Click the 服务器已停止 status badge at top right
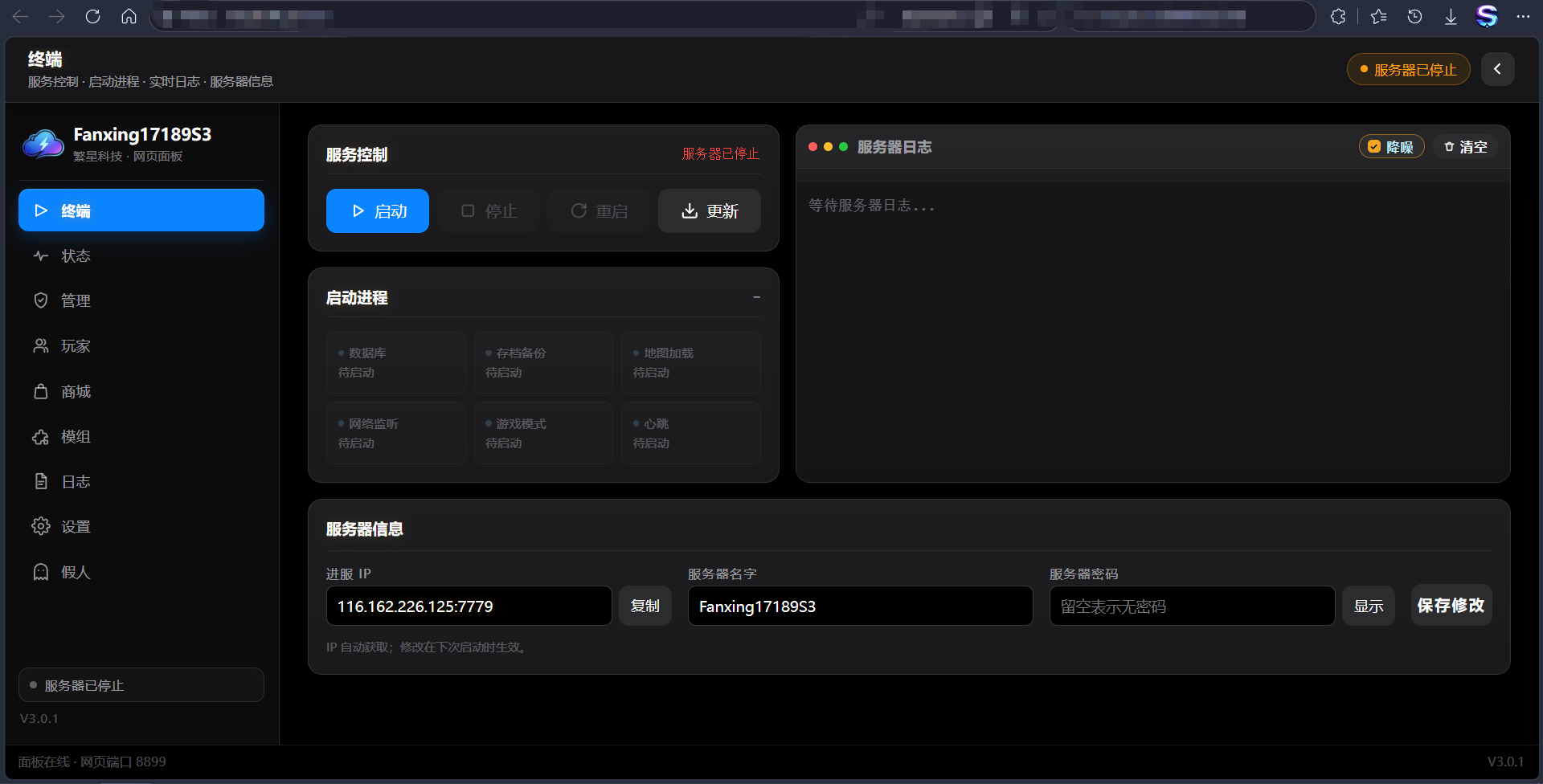The height and width of the screenshot is (784, 1543). coord(1408,69)
